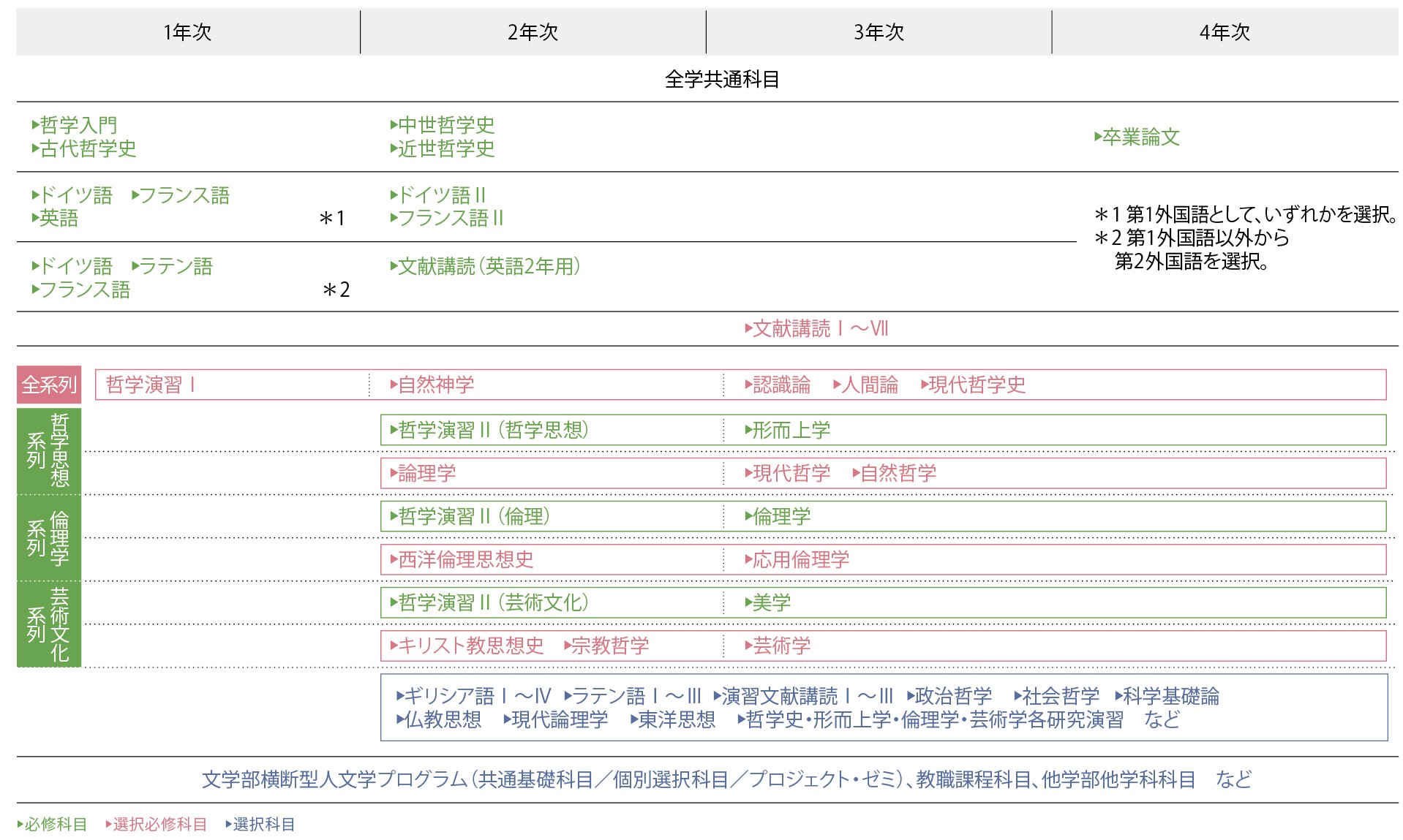This screenshot has width=1403, height=840.
Task: Click the 2年次 column header
Action: coord(533,32)
